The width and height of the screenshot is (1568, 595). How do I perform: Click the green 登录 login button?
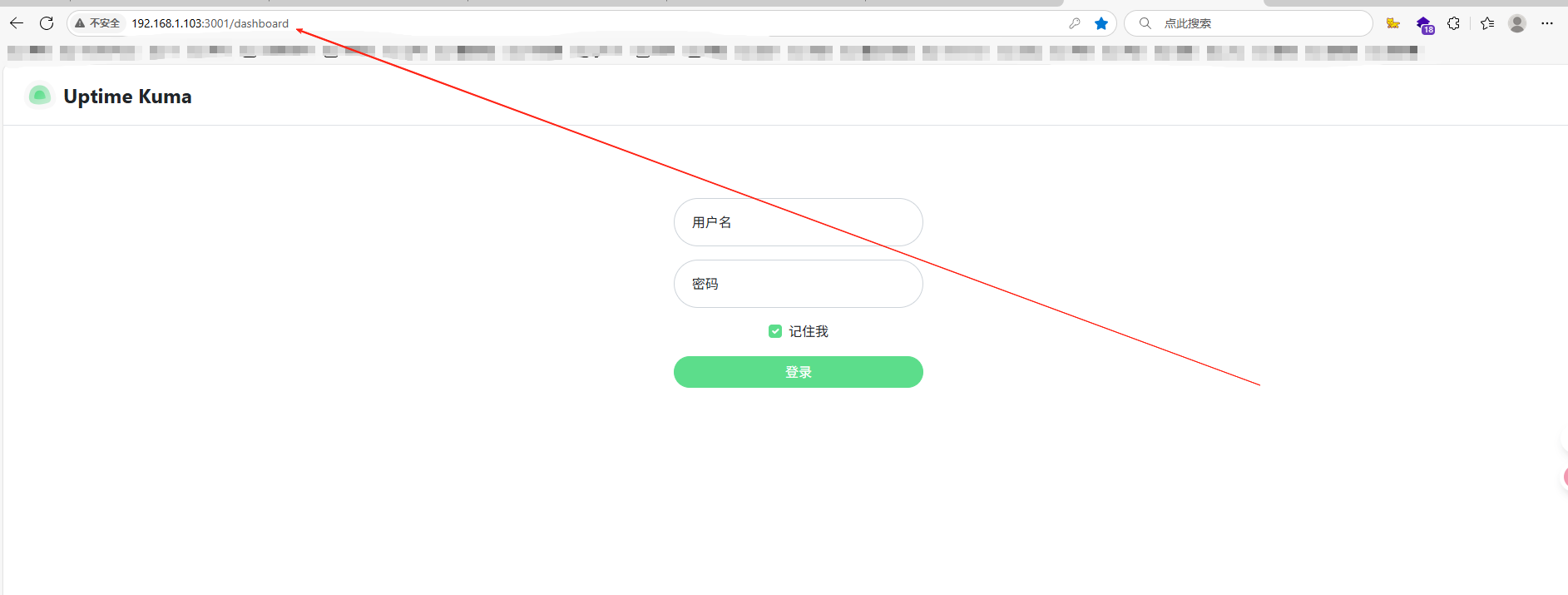pos(799,372)
